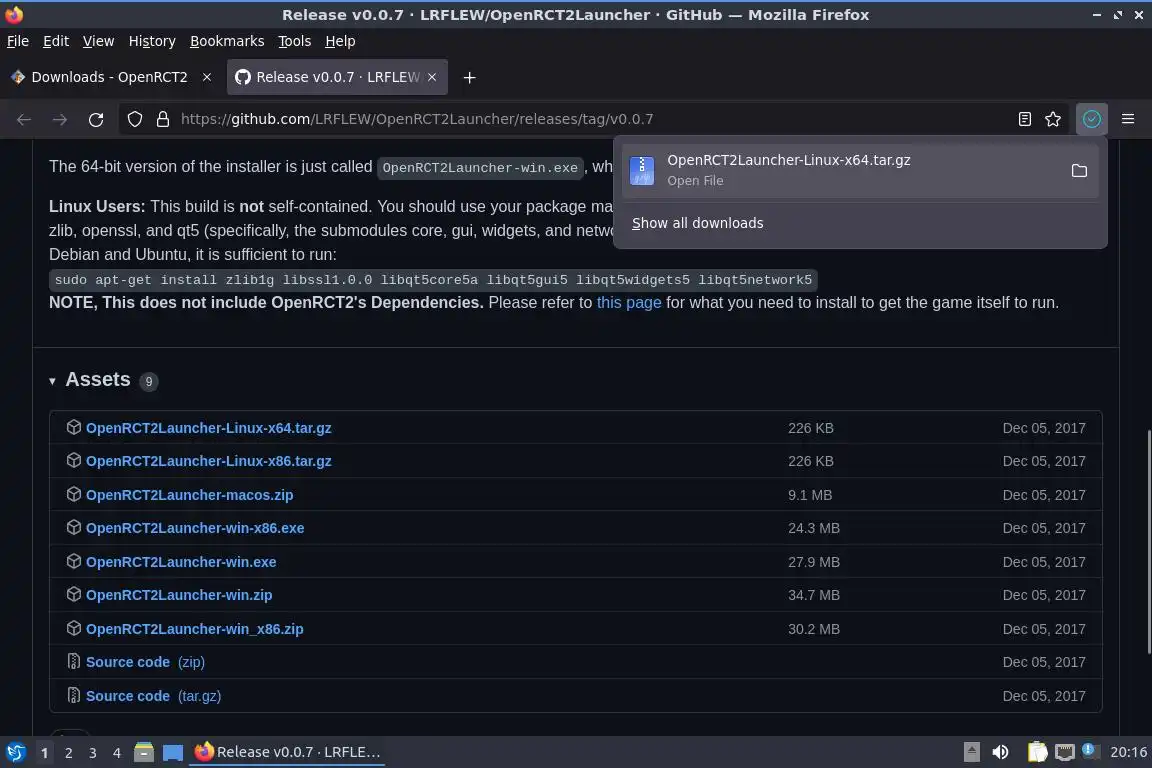Click the blue desktop icon in taskbar
The width and height of the screenshot is (1152, 768).
click(x=172, y=753)
